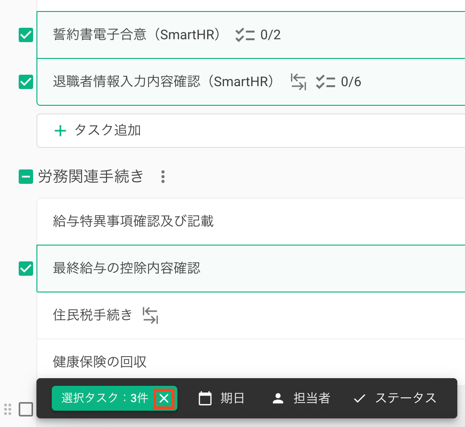Click the person icon for 担当者
This screenshot has height=427, width=465.
coord(278,398)
